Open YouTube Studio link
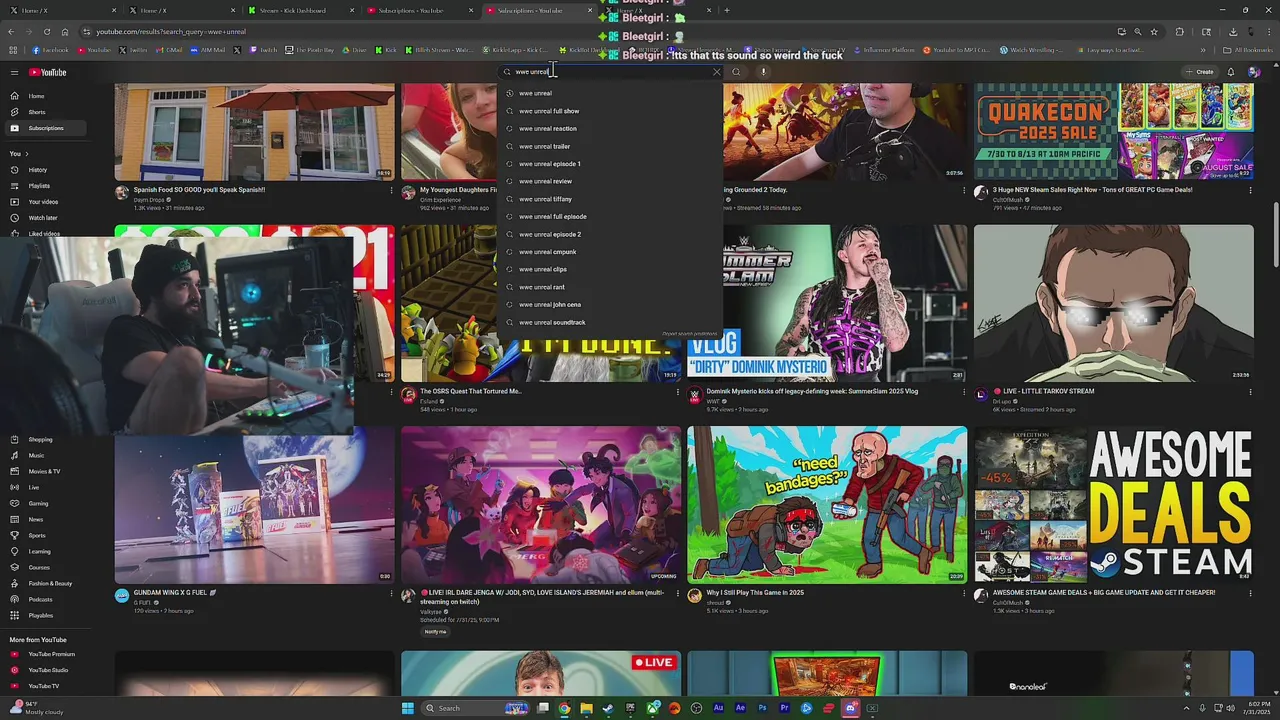 pyautogui.click(x=48, y=670)
